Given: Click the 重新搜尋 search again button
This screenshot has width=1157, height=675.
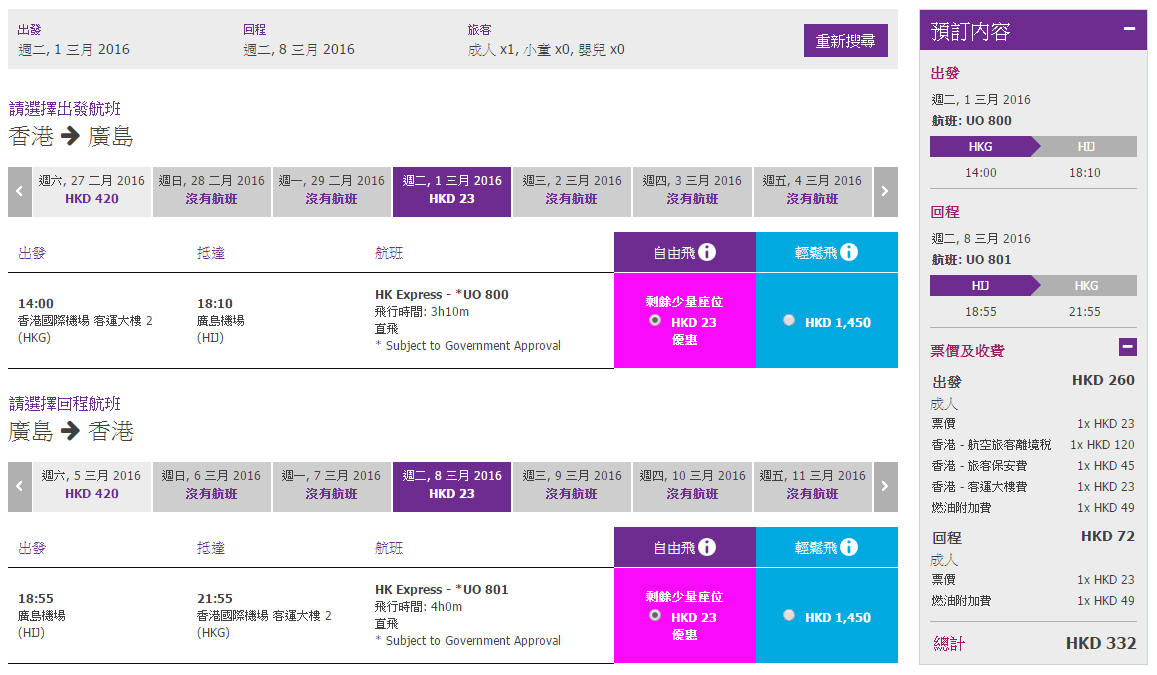Looking at the screenshot, I should (845, 41).
